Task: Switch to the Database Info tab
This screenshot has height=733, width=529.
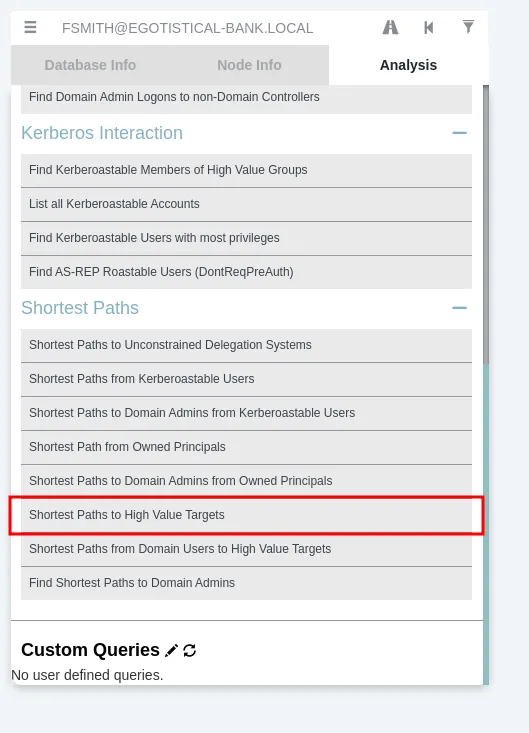Action: pos(90,65)
